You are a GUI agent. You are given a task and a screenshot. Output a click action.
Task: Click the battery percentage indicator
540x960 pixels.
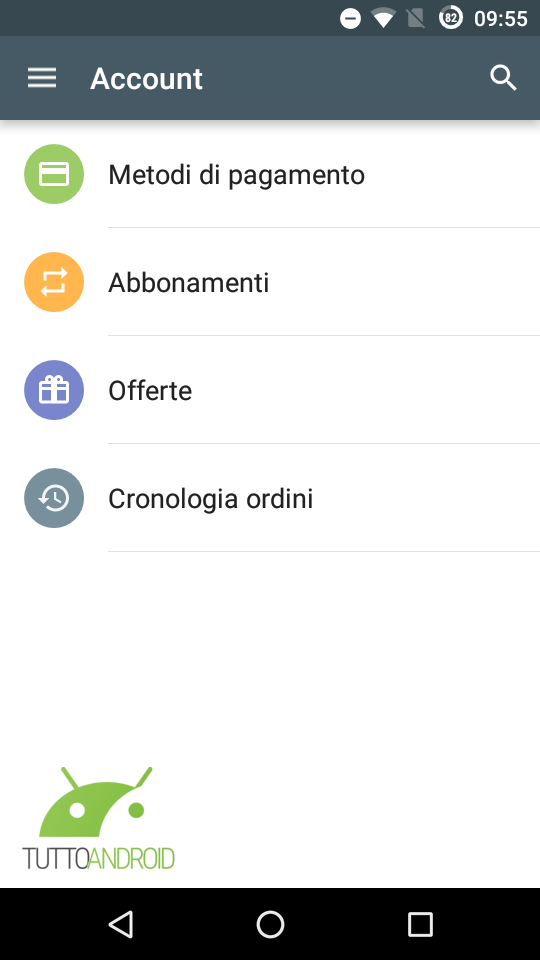[451, 18]
